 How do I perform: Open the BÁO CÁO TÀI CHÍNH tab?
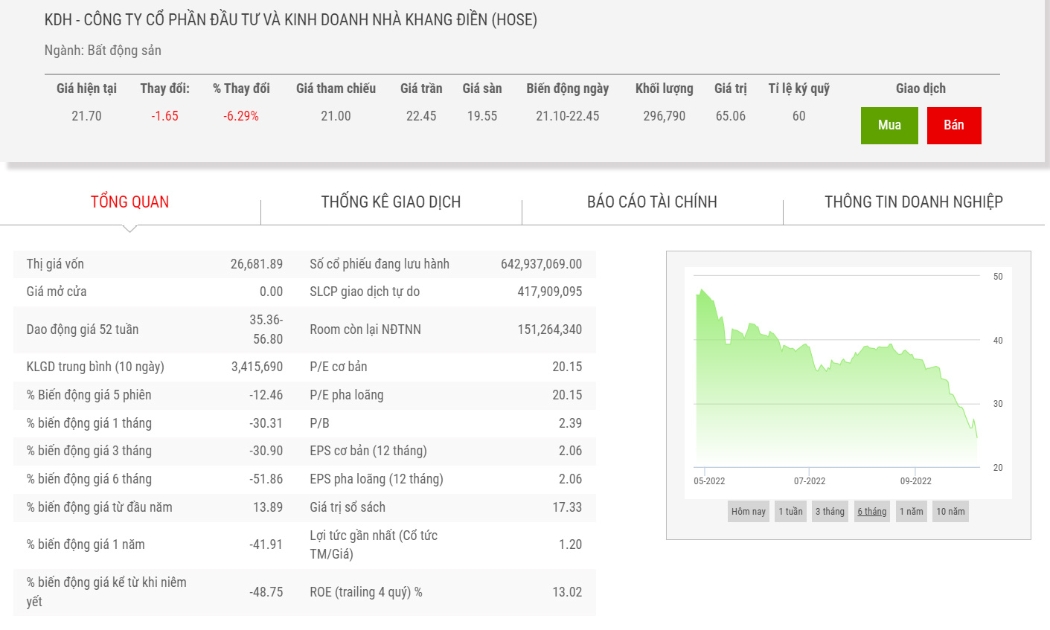pyautogui.click(x=652, y=202)
